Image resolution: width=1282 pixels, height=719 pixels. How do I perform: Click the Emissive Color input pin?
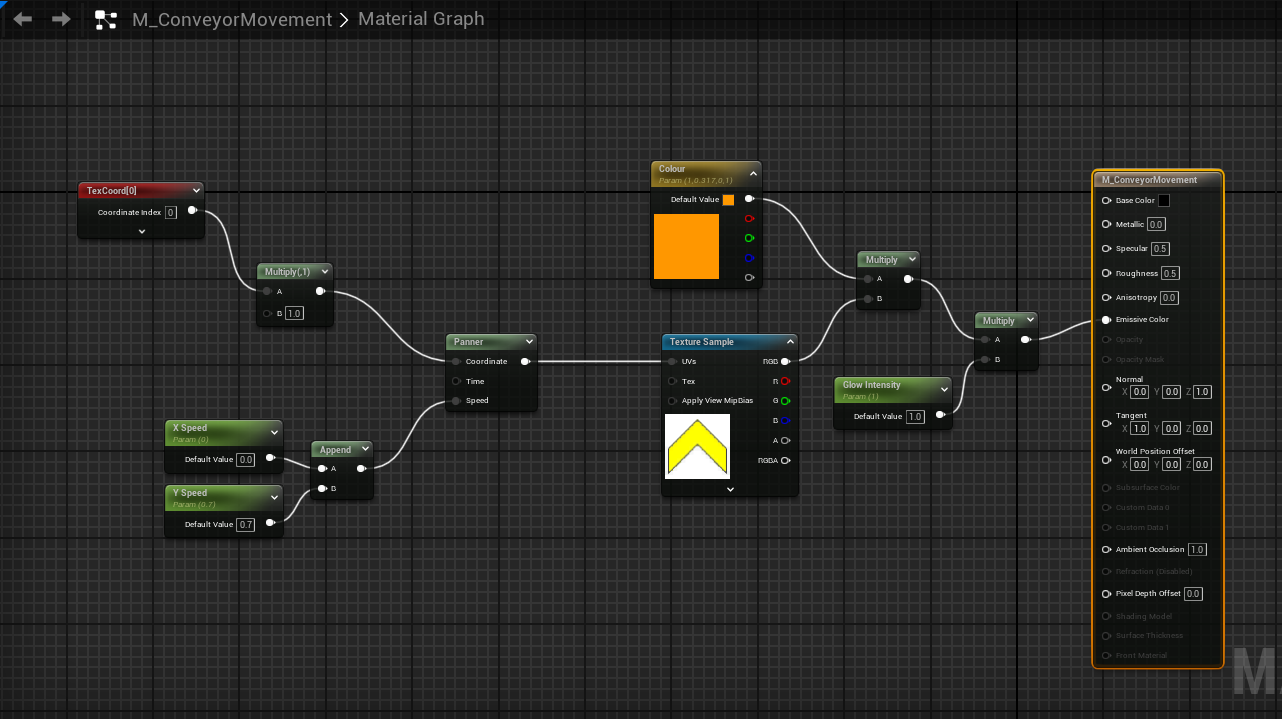click(x=1106, y=320)
